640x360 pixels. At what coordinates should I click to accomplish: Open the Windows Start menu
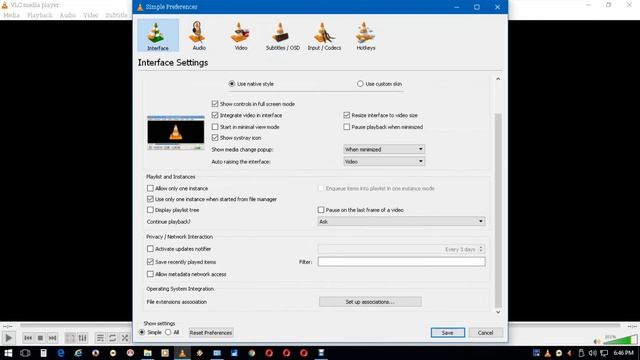pos(8,353)
